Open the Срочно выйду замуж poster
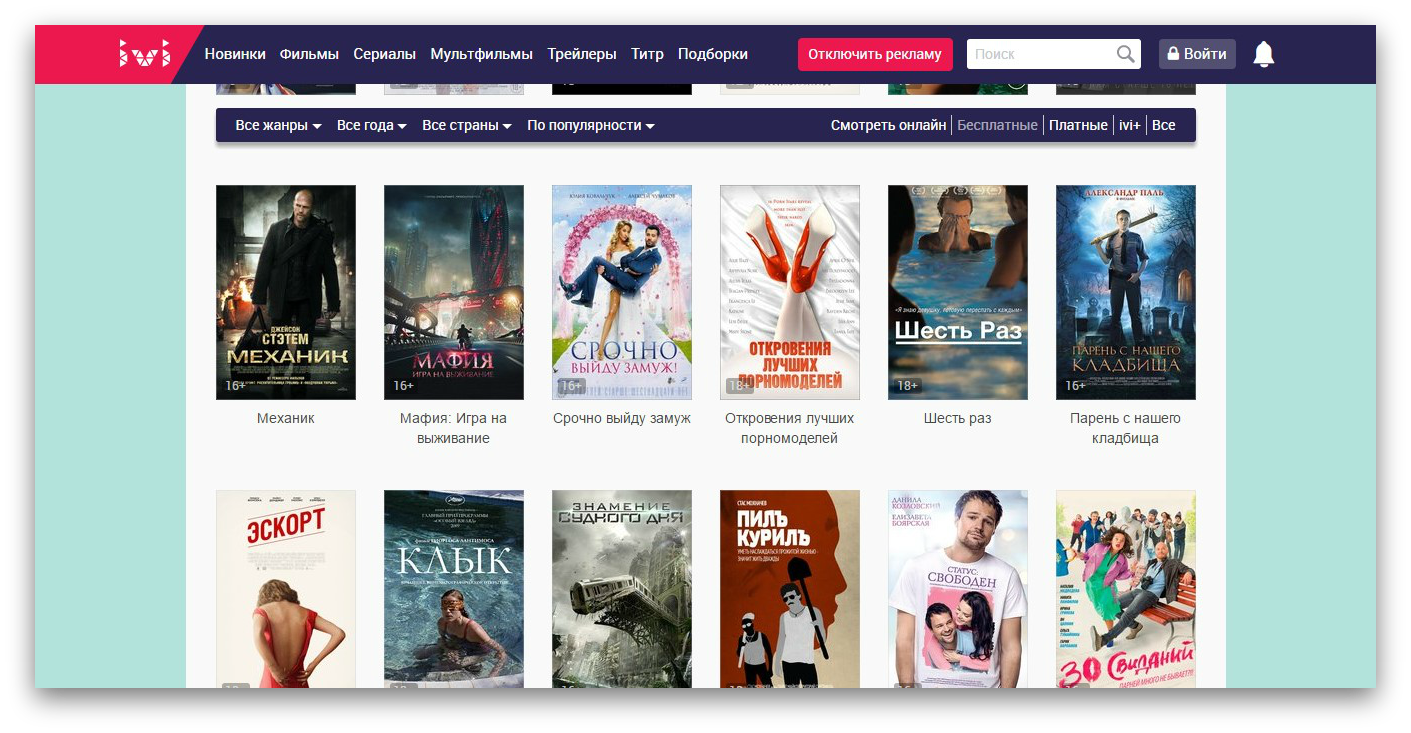The width and height of the screenshot is (1411, 733). (x=622, y=292)
